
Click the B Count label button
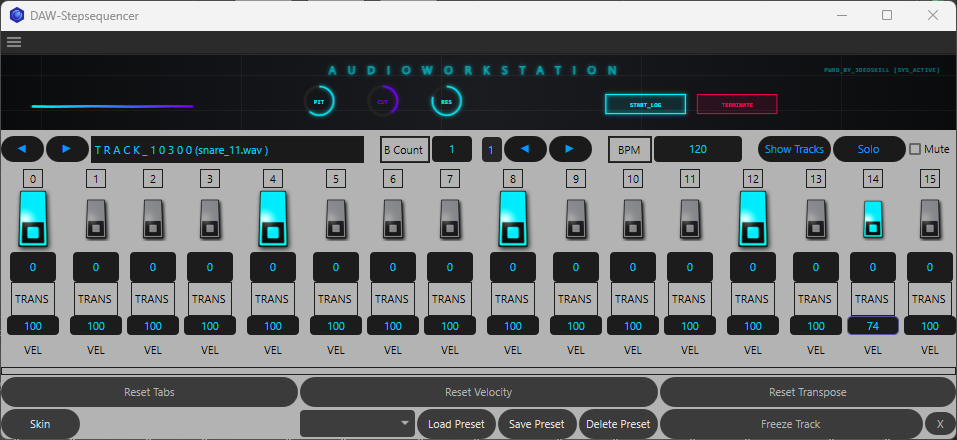click(x=404, y=150)
